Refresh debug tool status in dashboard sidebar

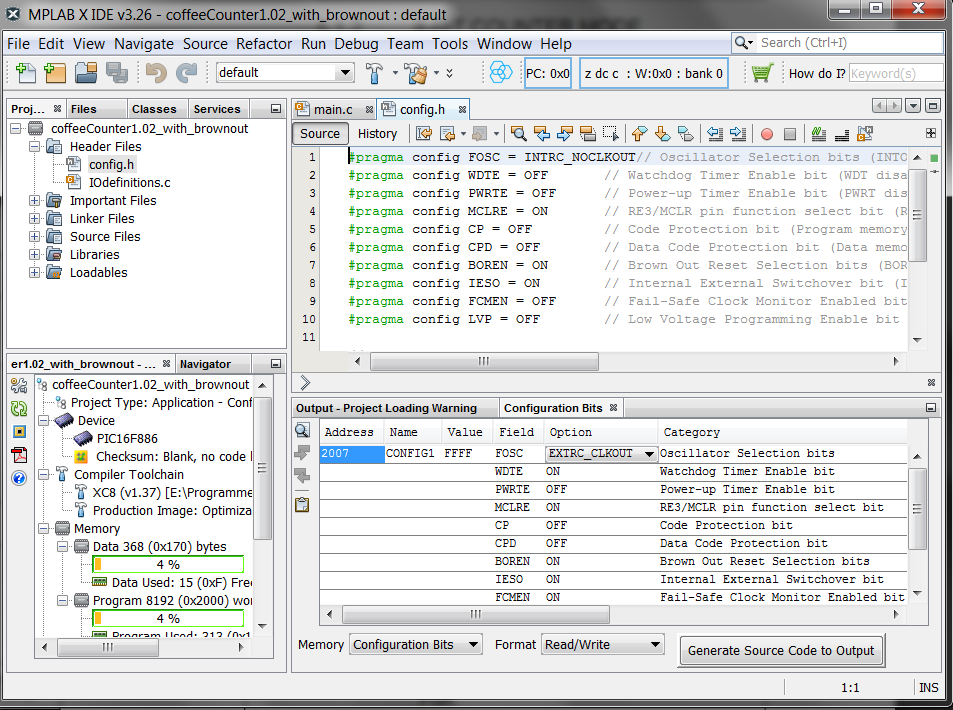coord(19,408)
